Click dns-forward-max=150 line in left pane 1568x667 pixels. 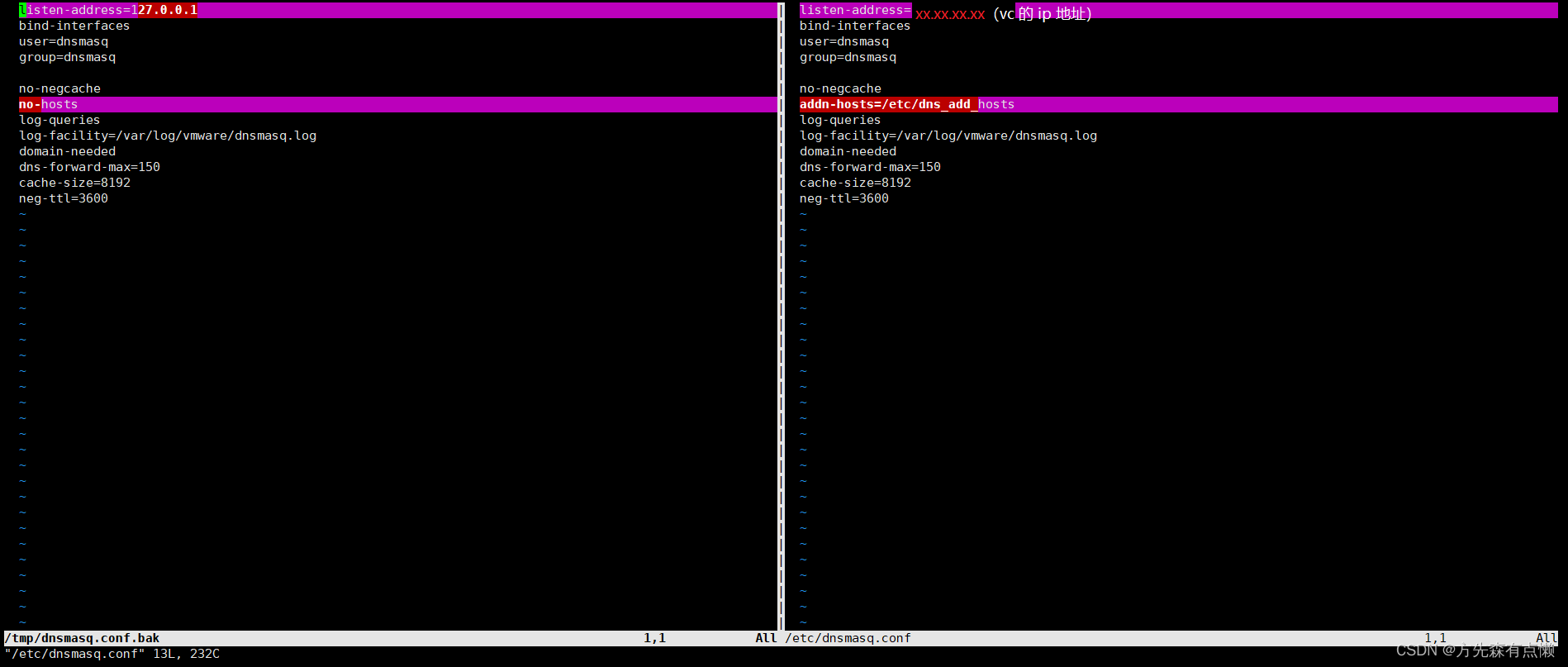pos(90,167)
